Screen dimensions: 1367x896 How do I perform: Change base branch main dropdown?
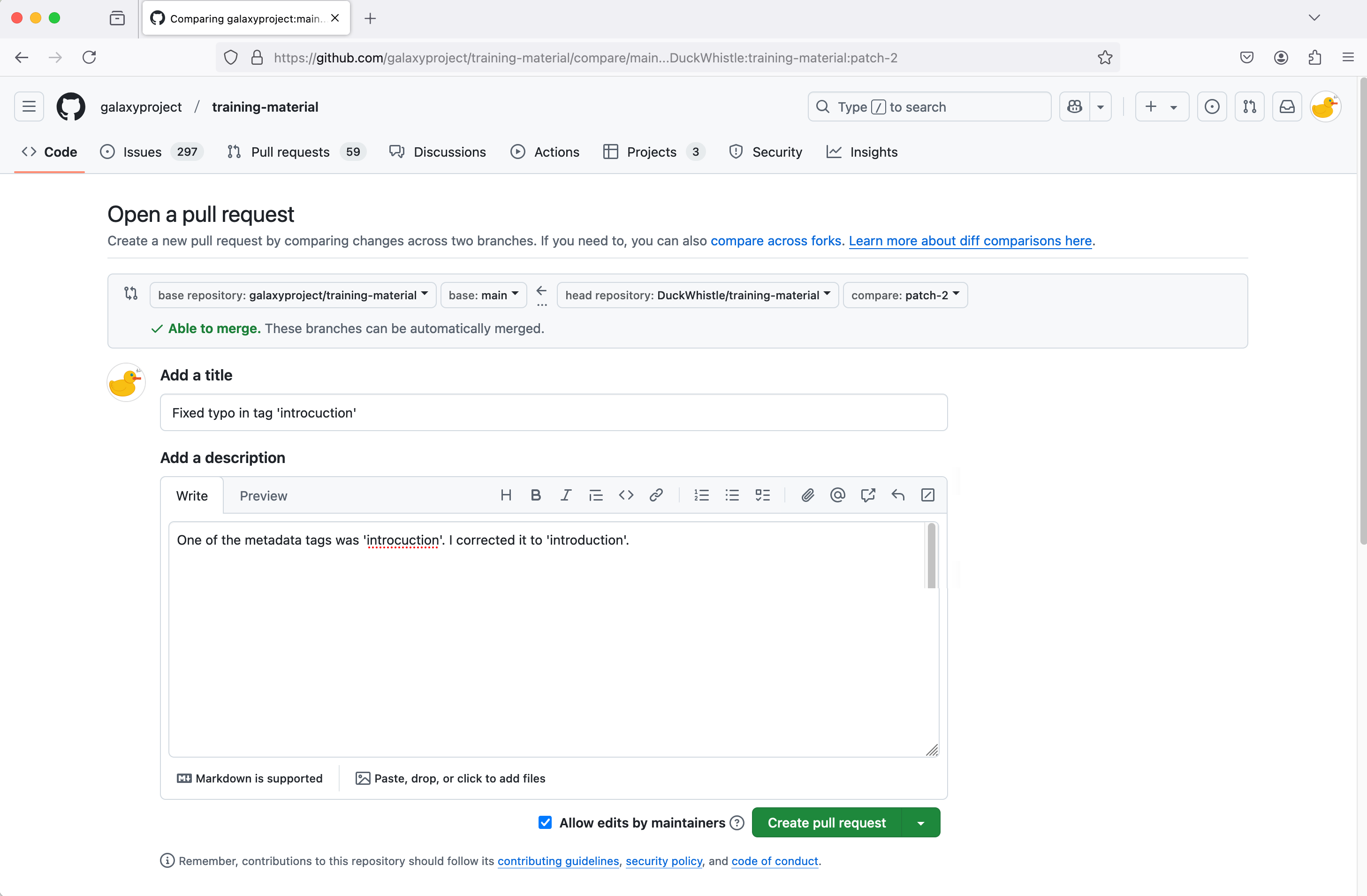point(484,295)
